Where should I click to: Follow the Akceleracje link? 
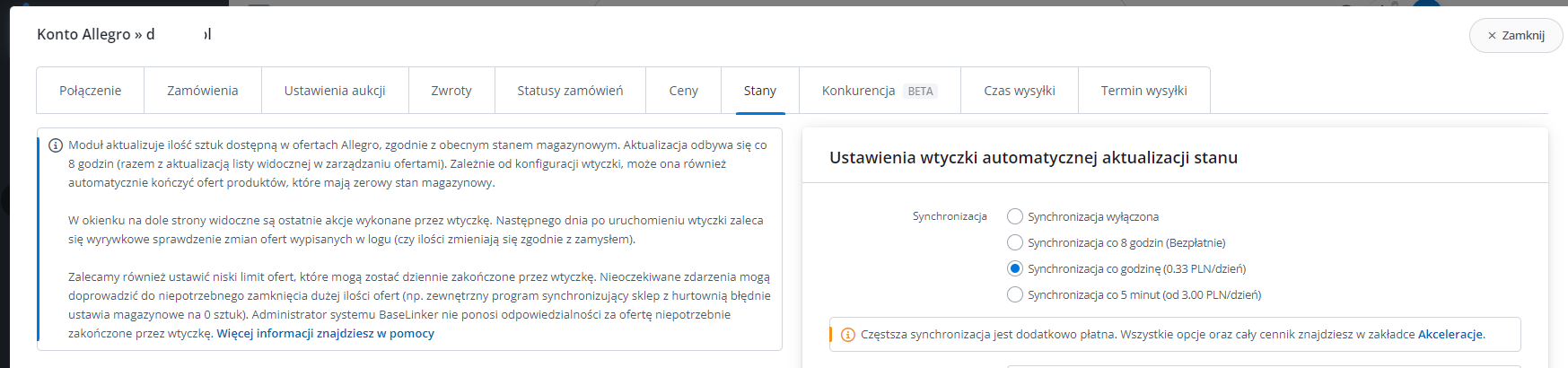(1450, 335)
